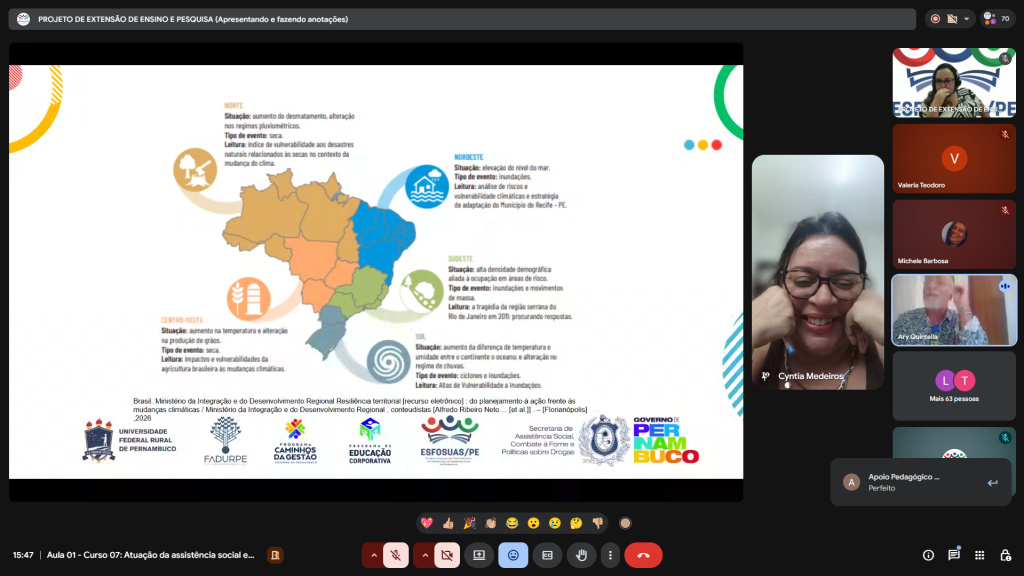Leave the call with red hangup button
The height and width of the screenshot is (576, 1024).
point(643,555)
